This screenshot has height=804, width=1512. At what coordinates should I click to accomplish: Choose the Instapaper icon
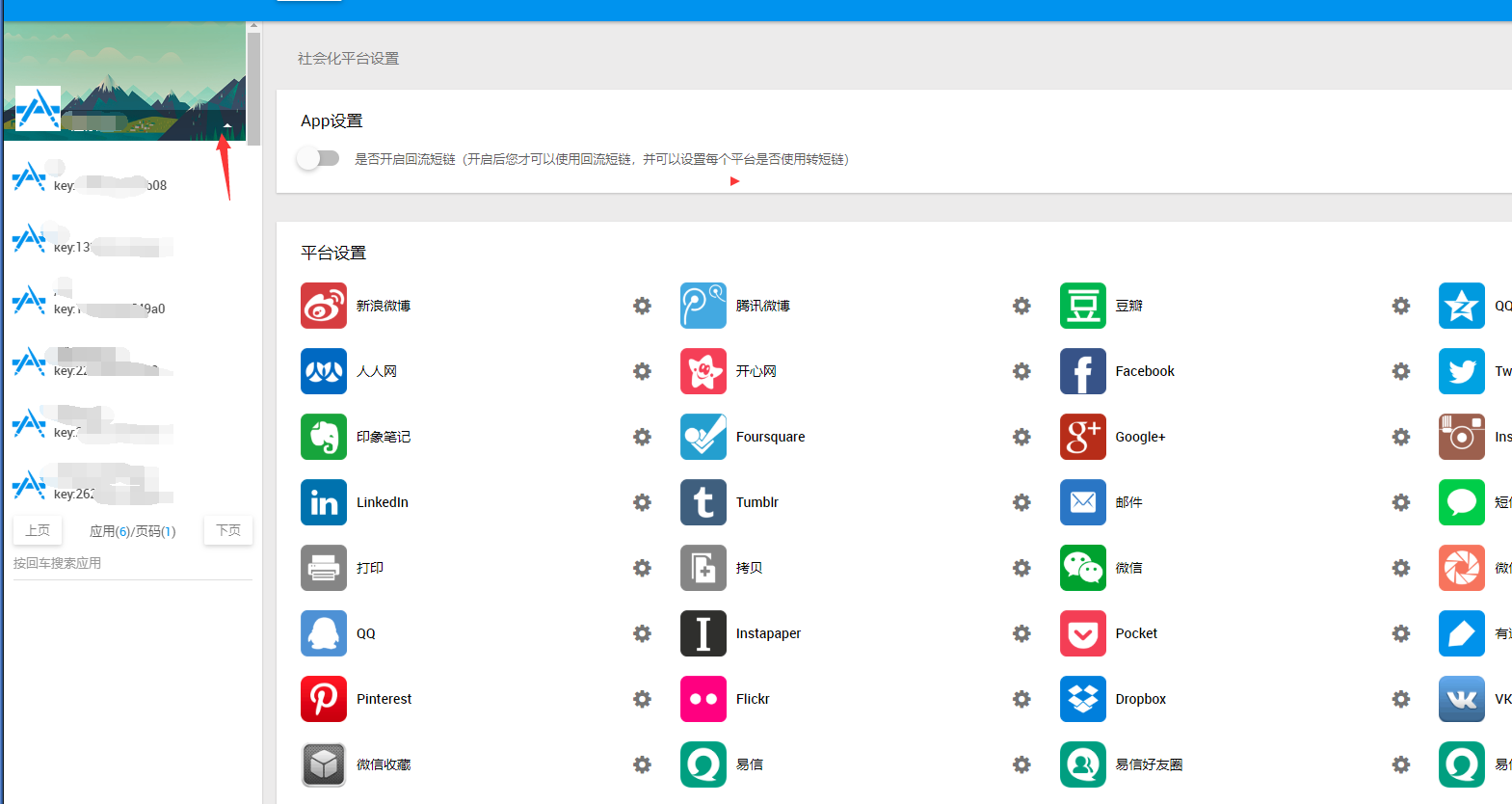pyautogui.click(x=703, y=633)
